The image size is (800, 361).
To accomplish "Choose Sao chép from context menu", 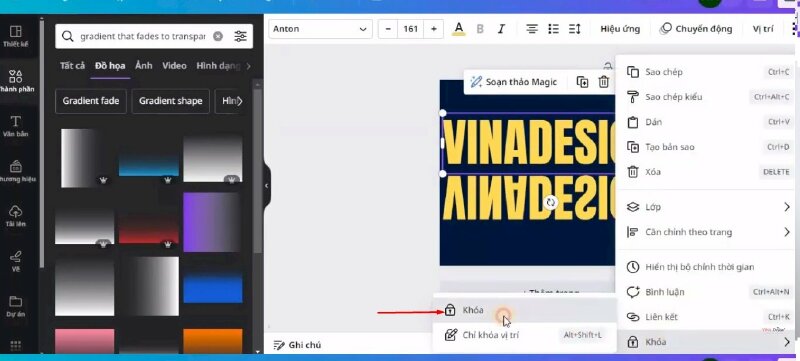I will pyautogui.click(x=708, y=72).
